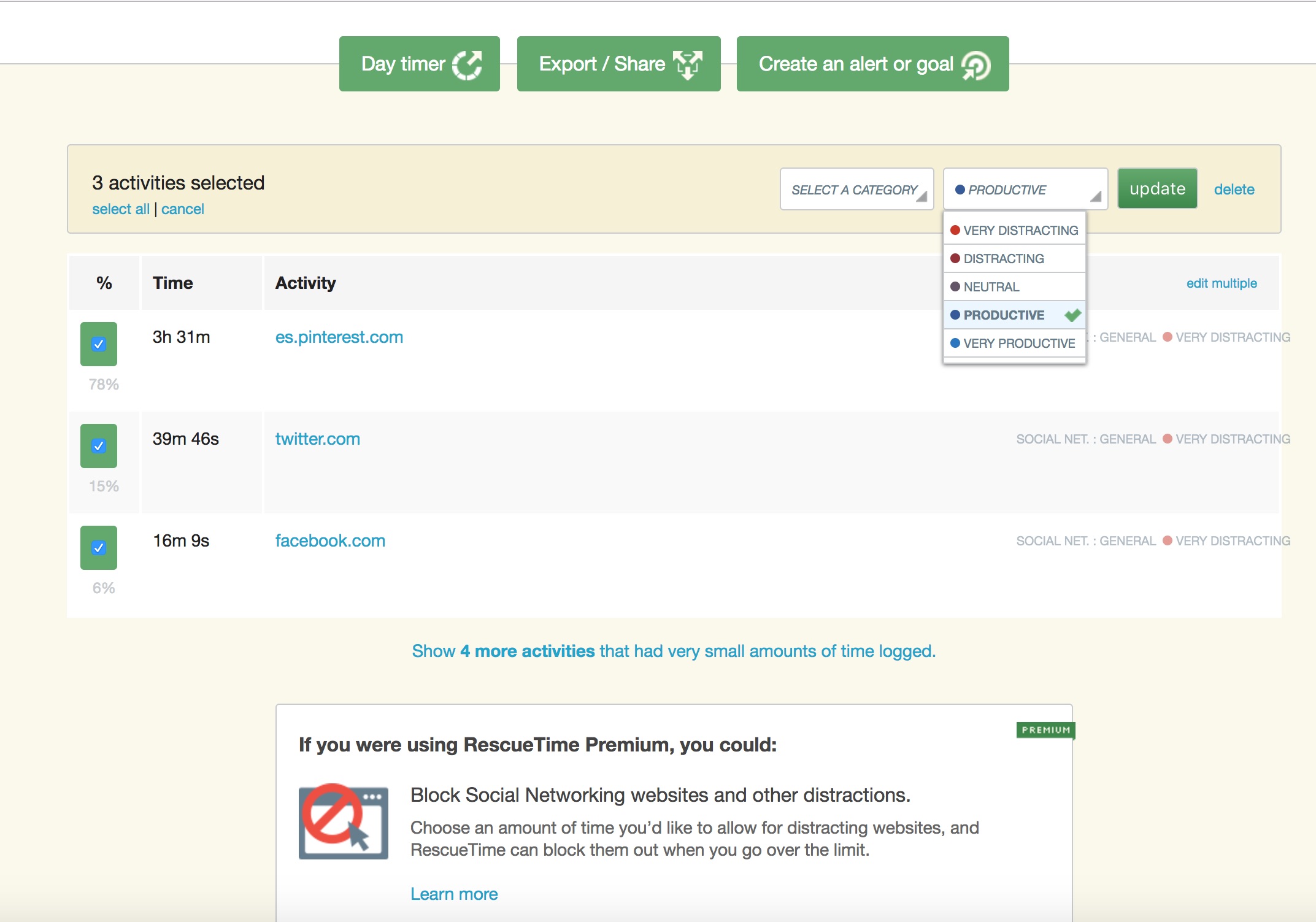
Task: Click the cancel selection link
Action: click(183, 209)
